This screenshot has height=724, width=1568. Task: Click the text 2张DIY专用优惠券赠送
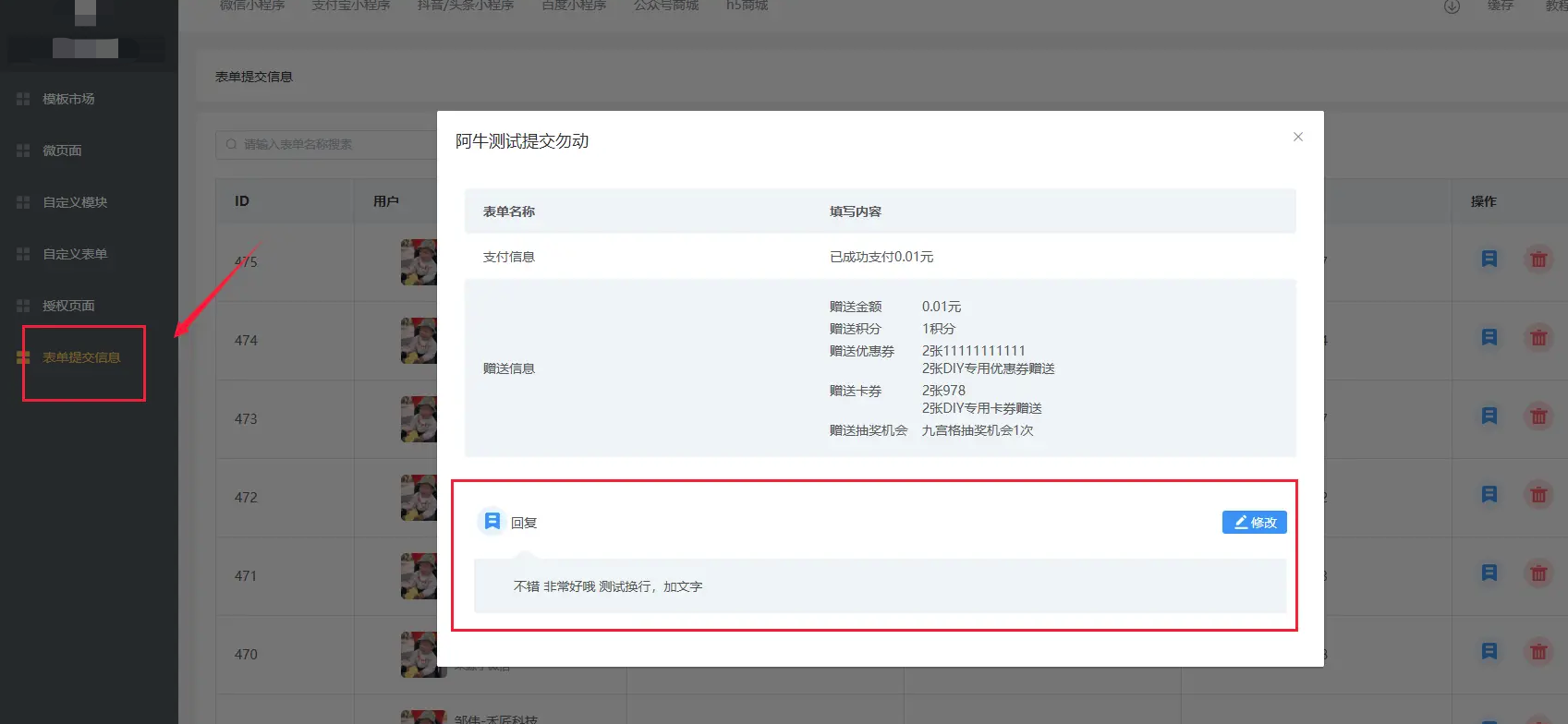point(989,368)
